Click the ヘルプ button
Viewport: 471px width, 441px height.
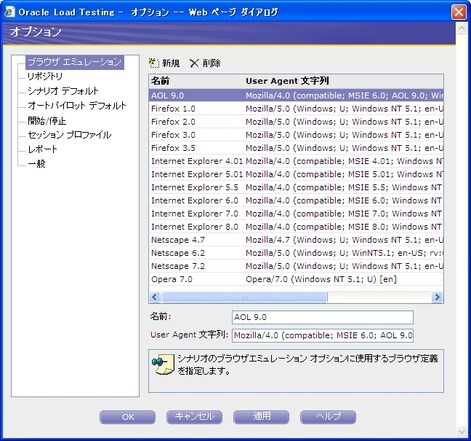point(328,417)
